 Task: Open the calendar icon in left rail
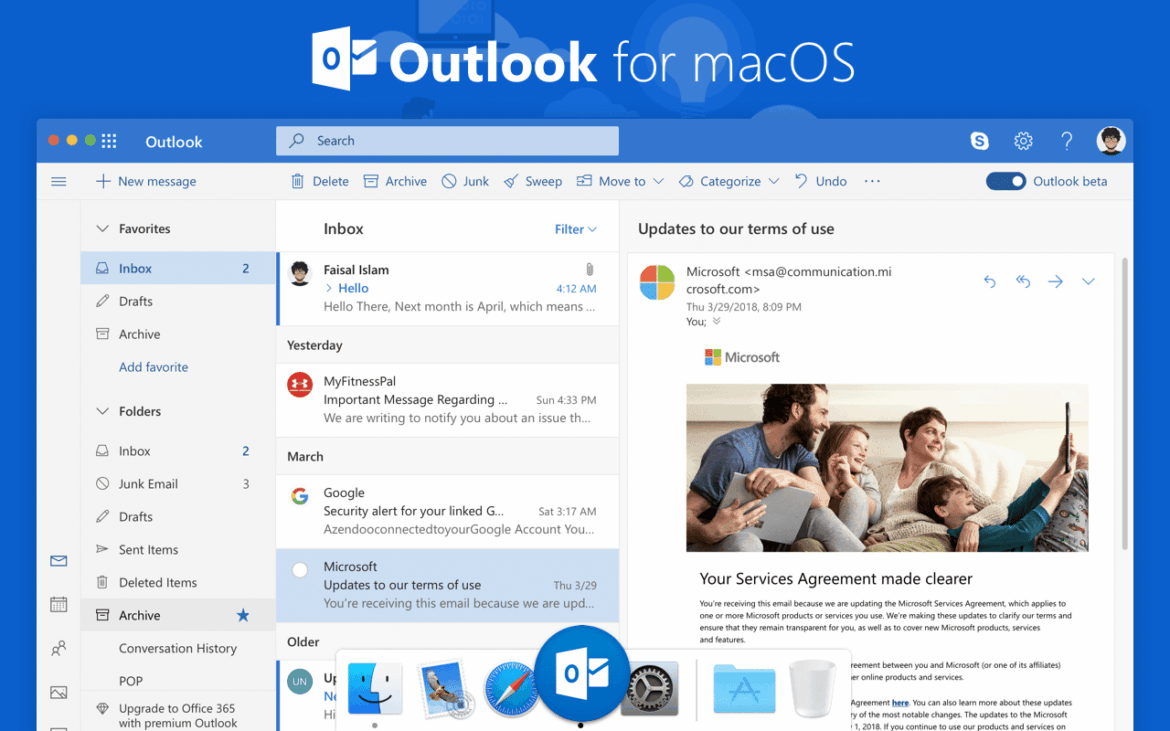(59, 604)
